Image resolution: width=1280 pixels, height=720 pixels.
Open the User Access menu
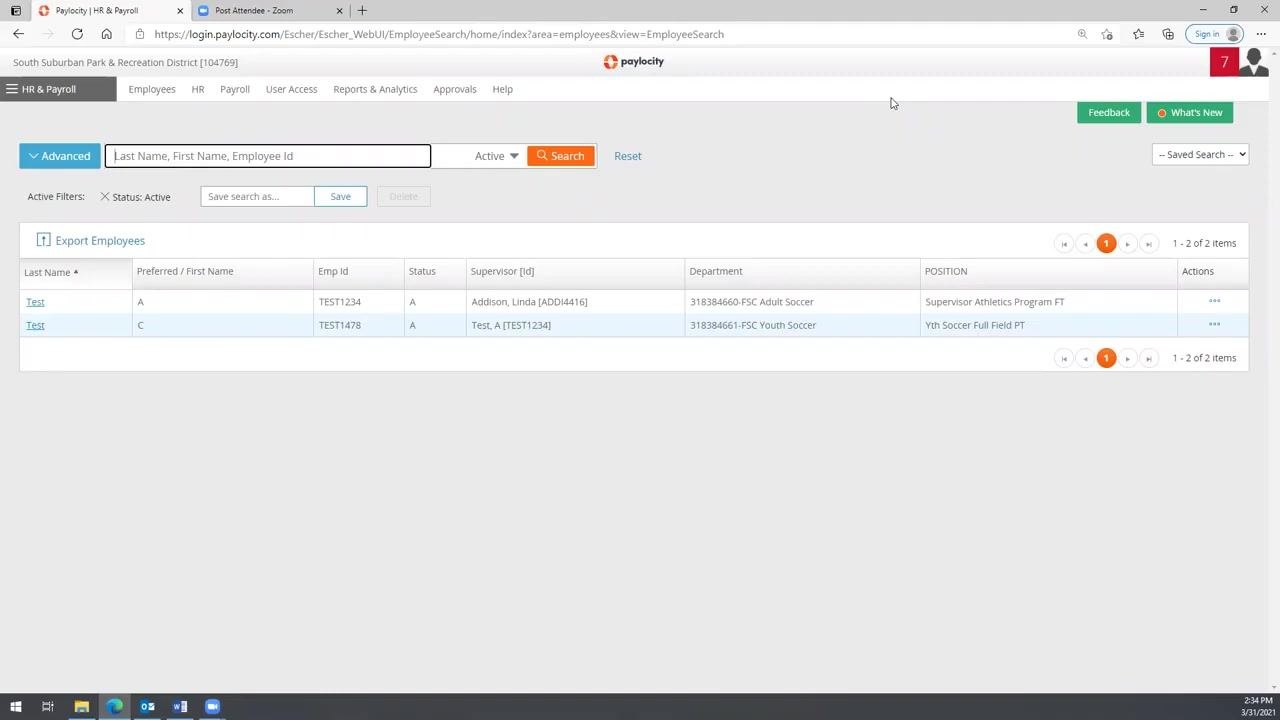click(x=291, y=89)
